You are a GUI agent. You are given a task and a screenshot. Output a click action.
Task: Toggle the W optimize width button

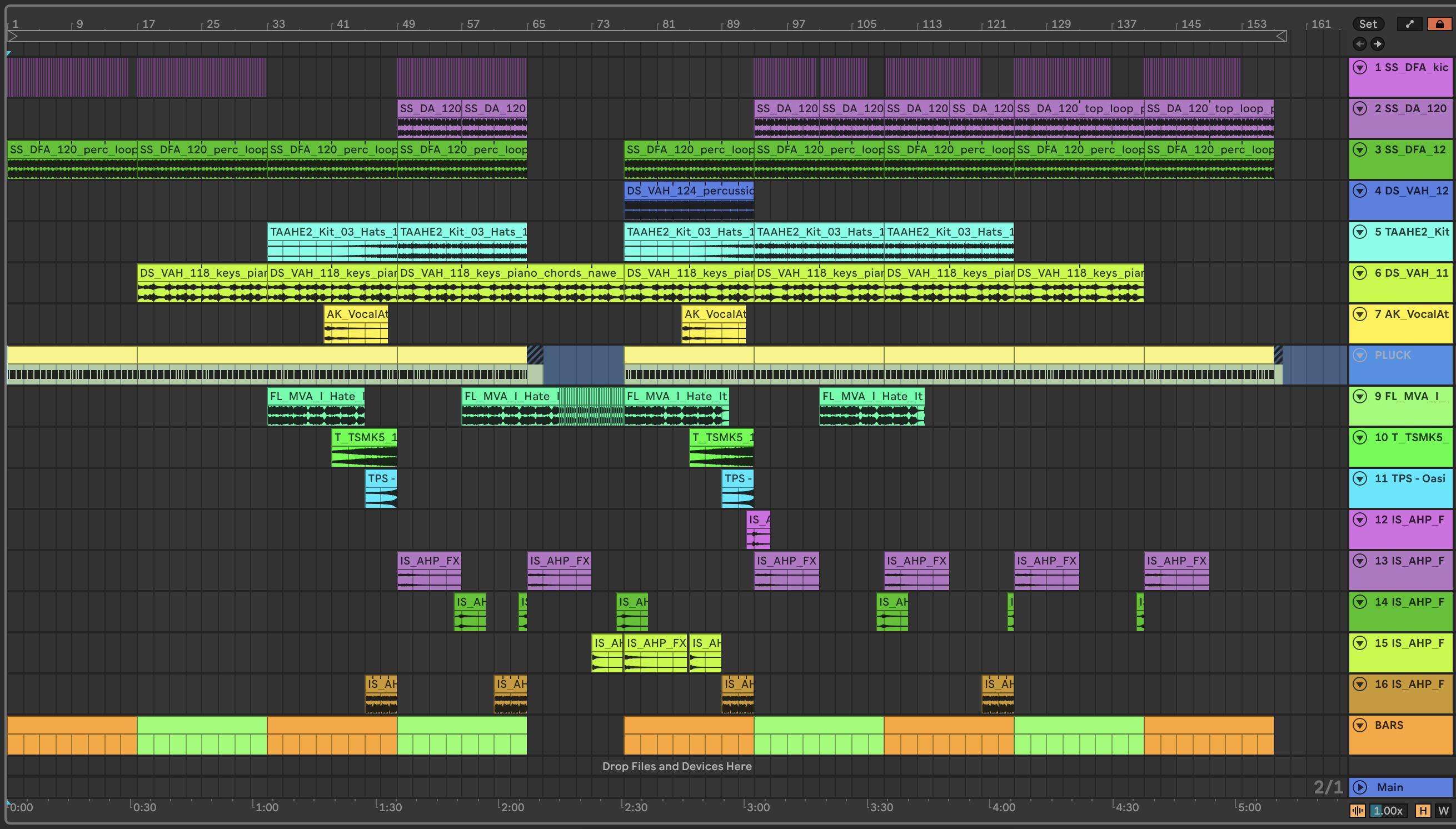coord(1443,810)
